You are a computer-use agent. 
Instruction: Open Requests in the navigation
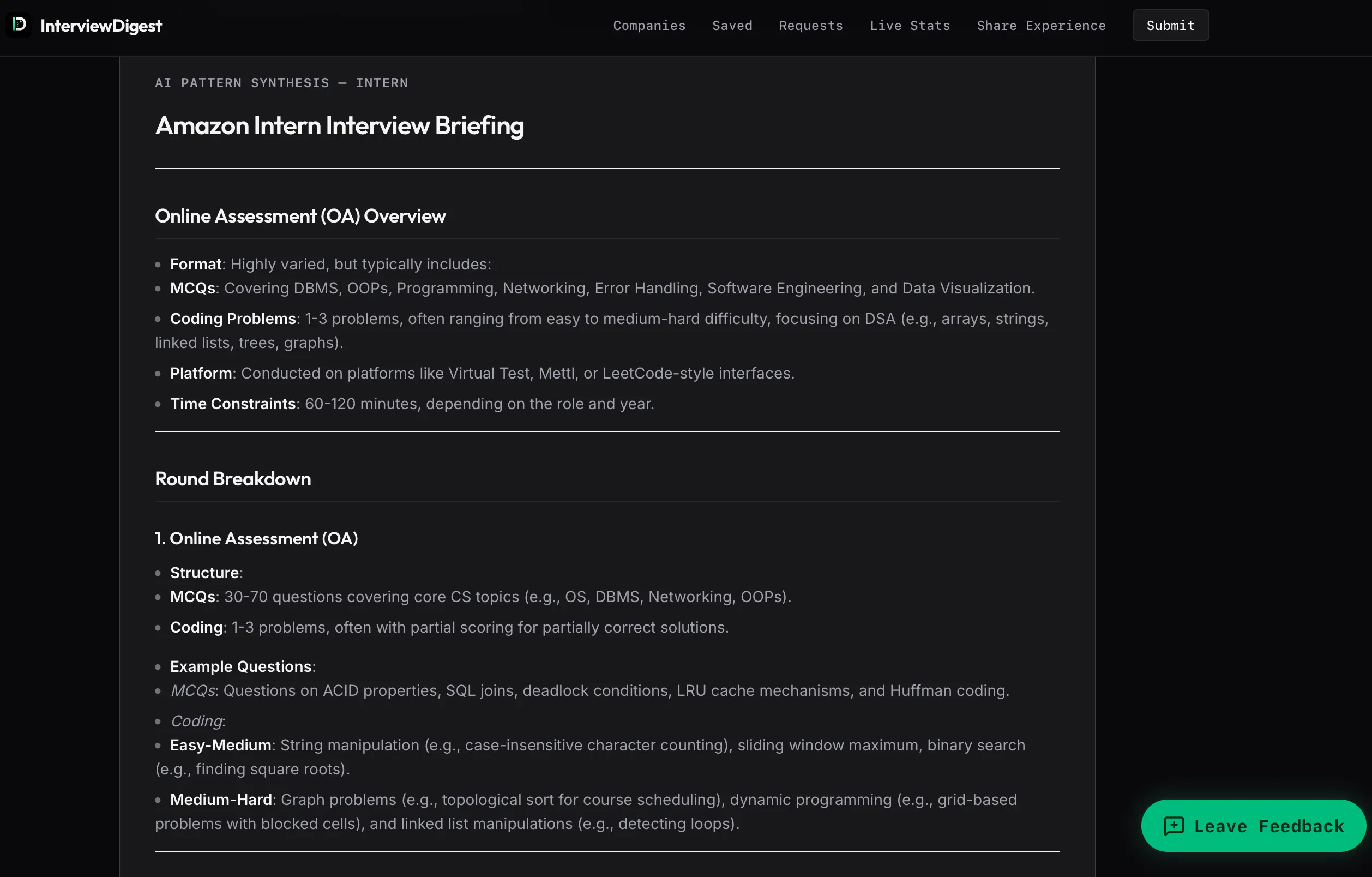811,26
